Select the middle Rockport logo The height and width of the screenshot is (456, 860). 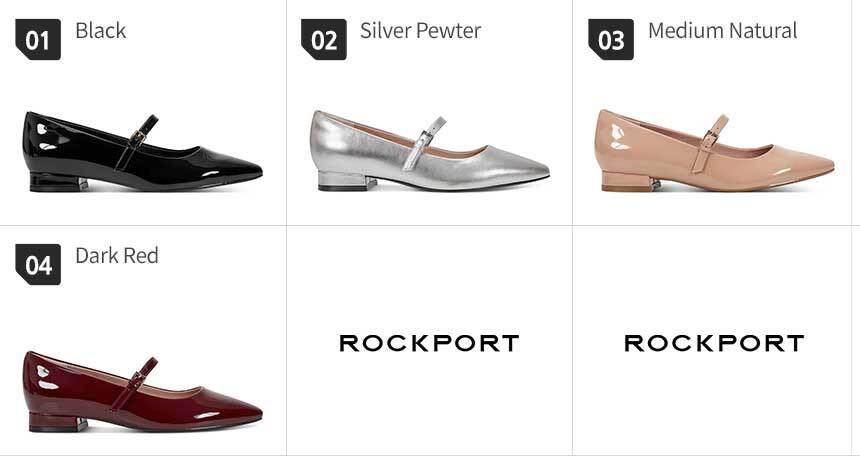(x=429, y=344)
